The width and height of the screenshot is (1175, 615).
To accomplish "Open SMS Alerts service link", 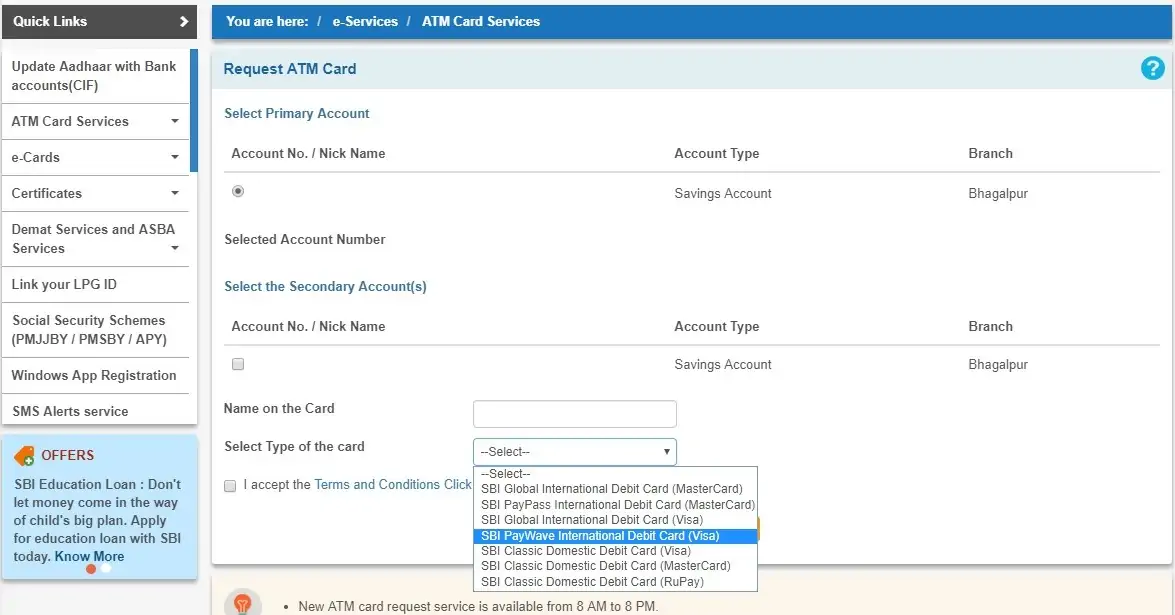I will pos(95,411).
